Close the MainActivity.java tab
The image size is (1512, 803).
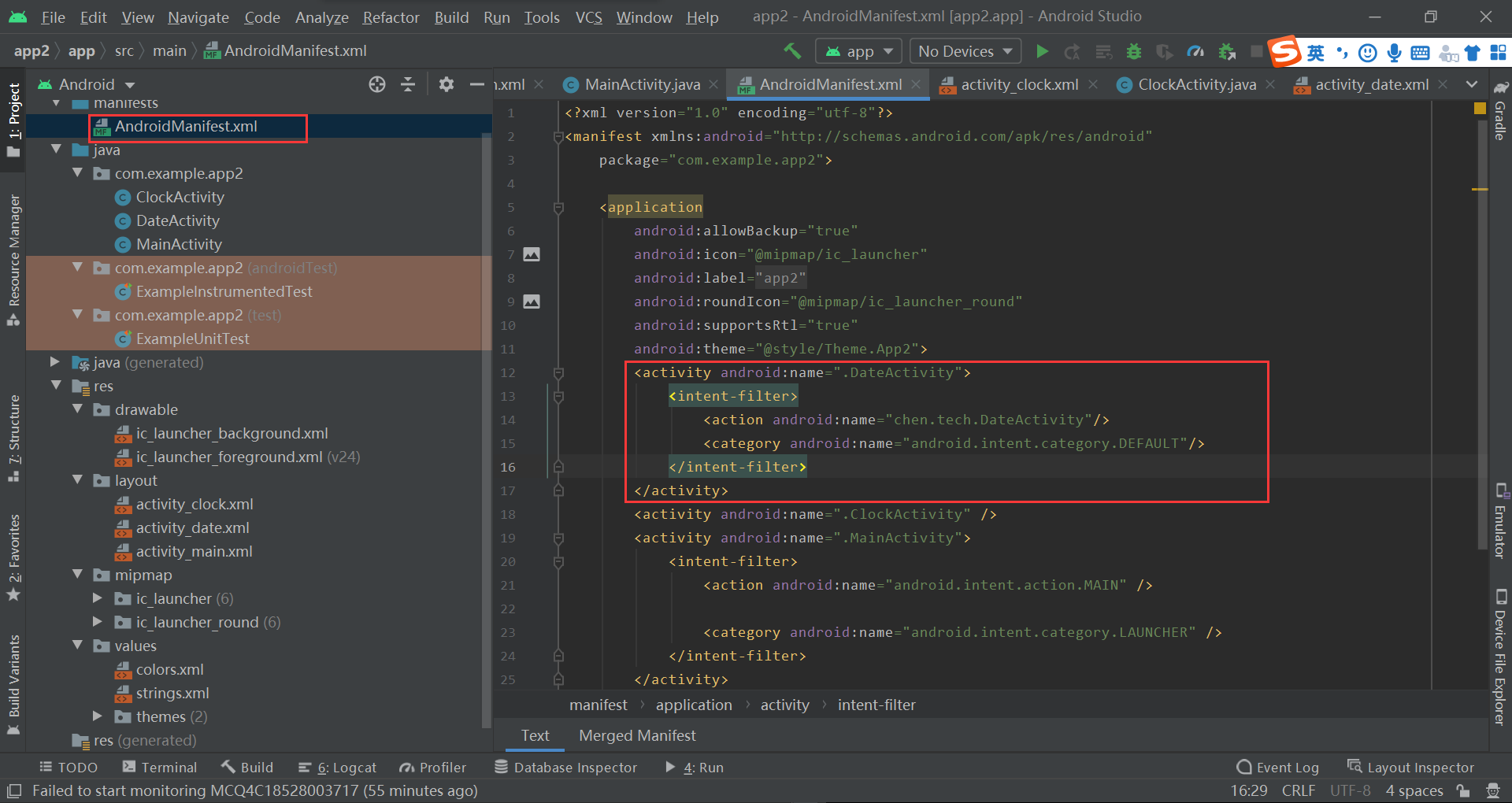(x=713, y=84)
